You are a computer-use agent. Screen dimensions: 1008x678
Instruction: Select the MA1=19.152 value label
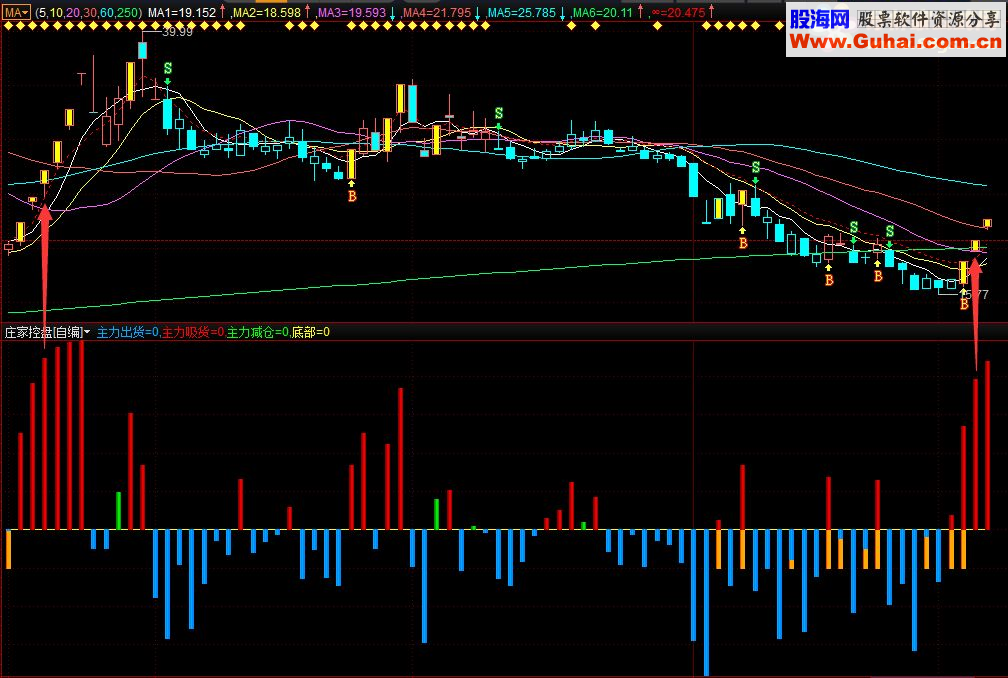tap(182, 12)
